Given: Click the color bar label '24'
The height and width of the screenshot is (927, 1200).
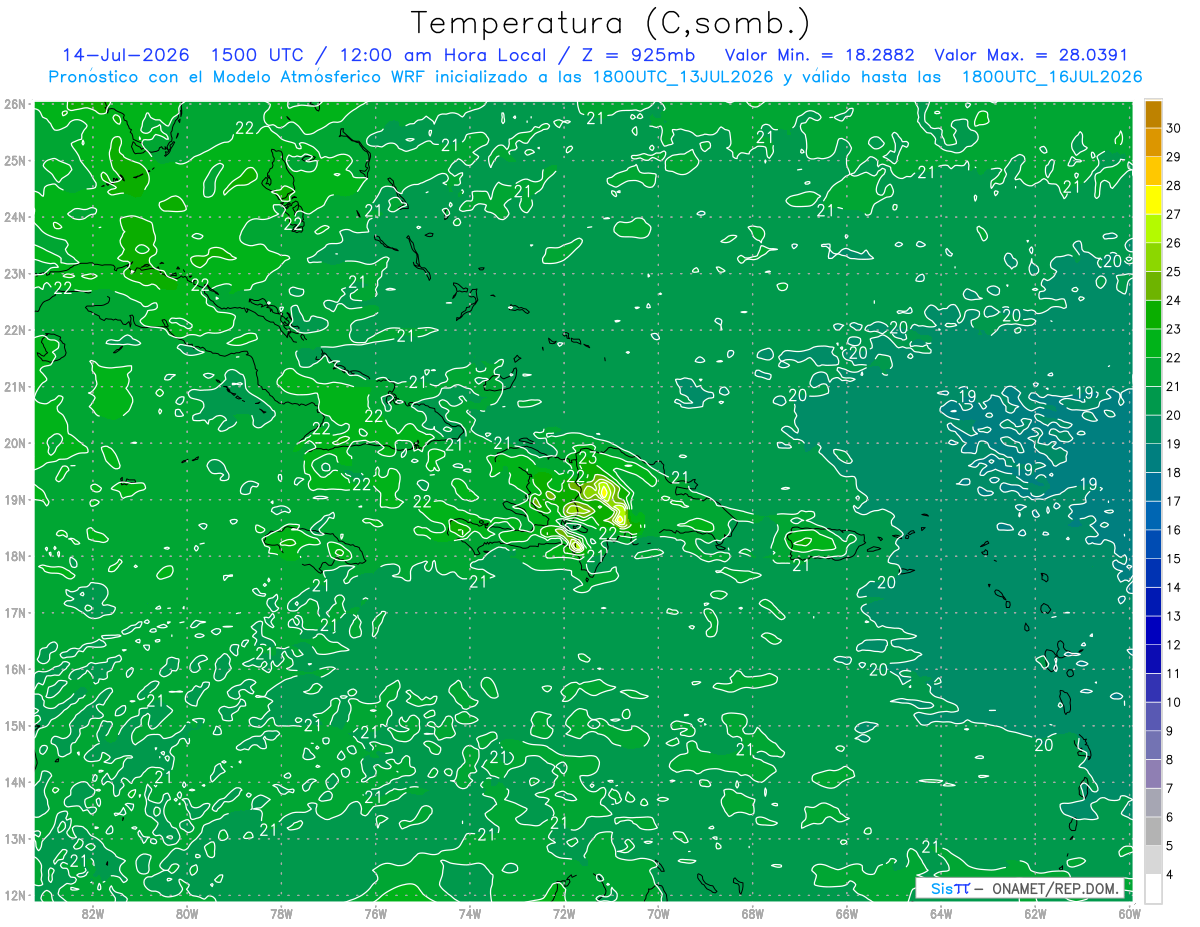Looking at the screenshot, I should [x=1173, y=300].
